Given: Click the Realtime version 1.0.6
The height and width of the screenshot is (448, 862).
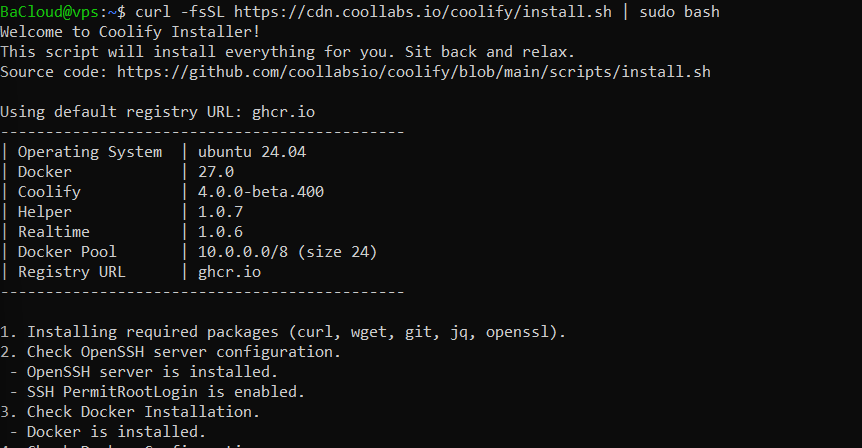Looking at the screenshot, I should (x=220, y=232).
